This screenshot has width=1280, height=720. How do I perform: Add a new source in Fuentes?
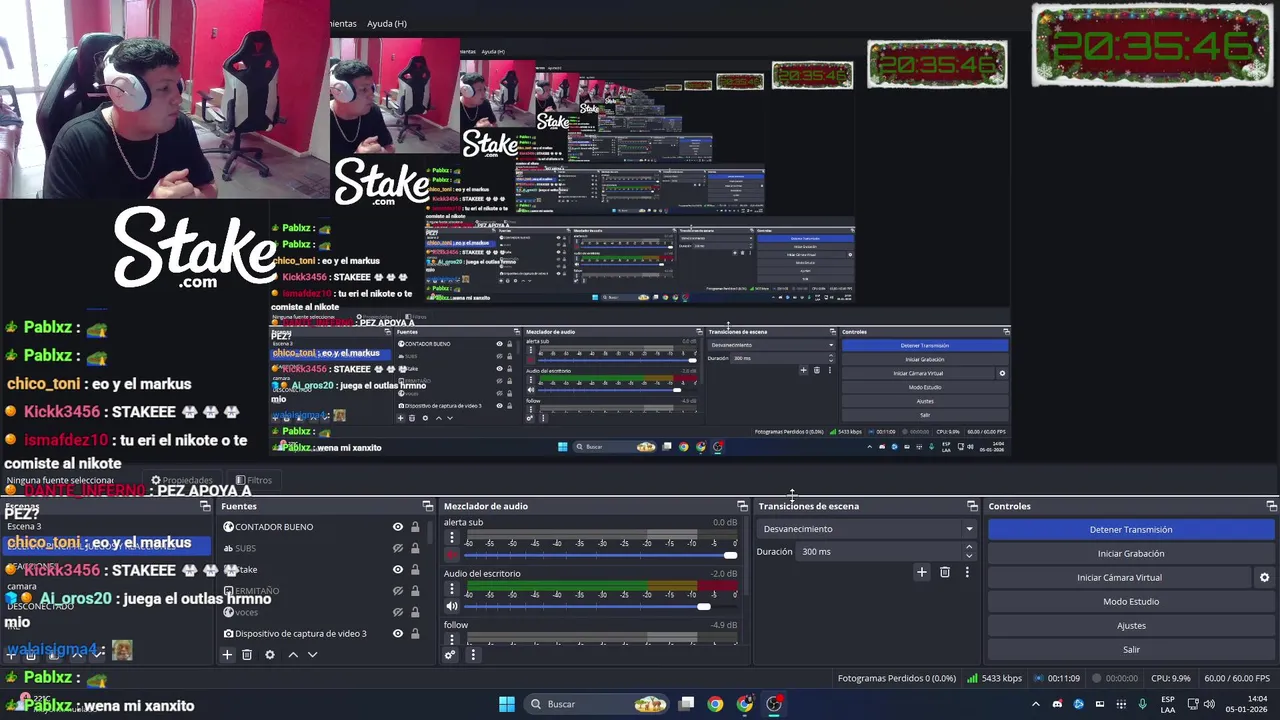point(227,654)
